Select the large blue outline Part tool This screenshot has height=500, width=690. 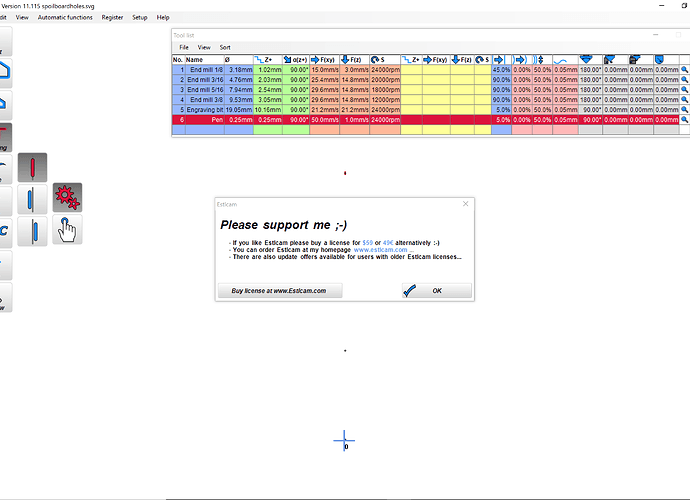coord(4,72)
